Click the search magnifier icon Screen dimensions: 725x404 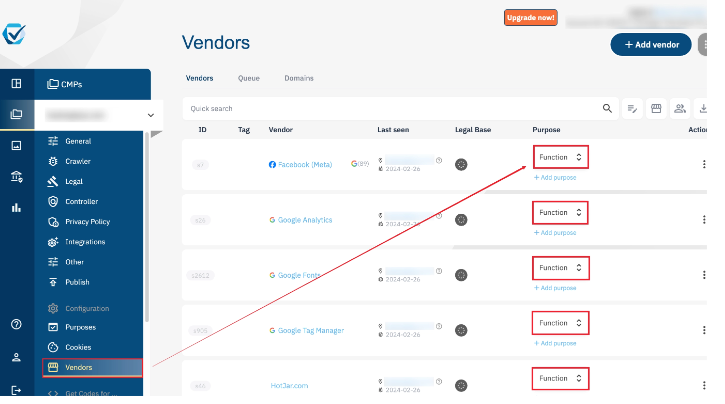607,108
